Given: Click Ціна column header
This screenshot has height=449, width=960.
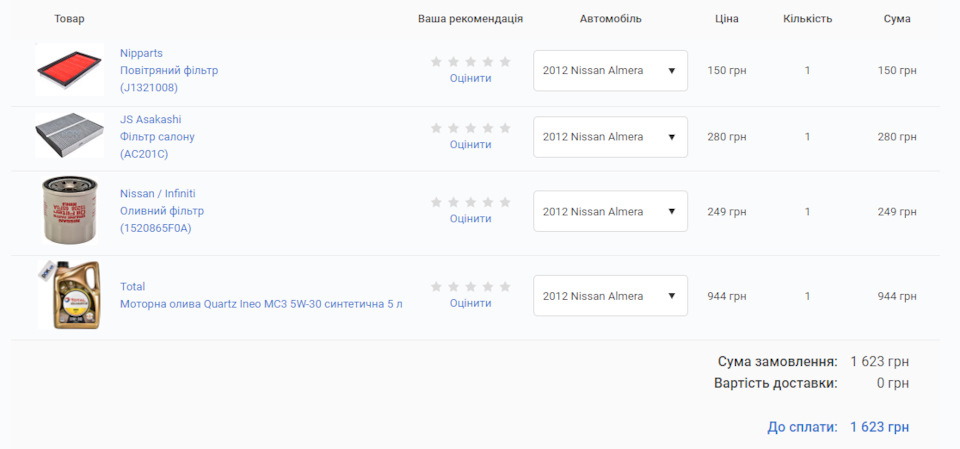Looking at the screenshot, I should (727, 19).
